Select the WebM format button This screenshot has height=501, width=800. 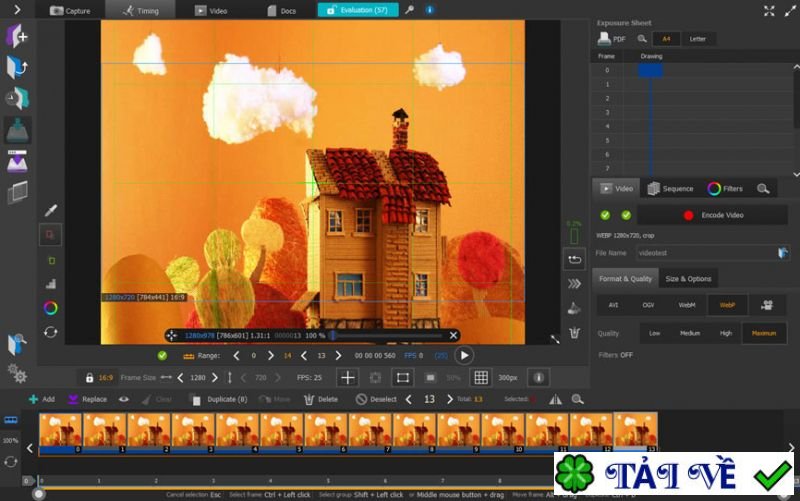pos(687,305)
